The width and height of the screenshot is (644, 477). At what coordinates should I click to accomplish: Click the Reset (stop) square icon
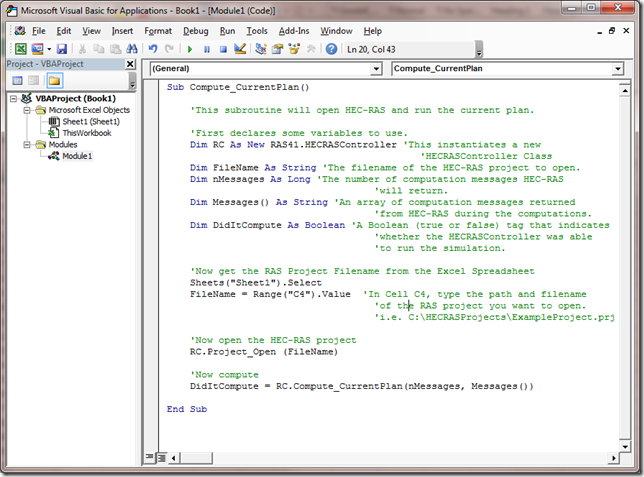(x=222, y=48)
